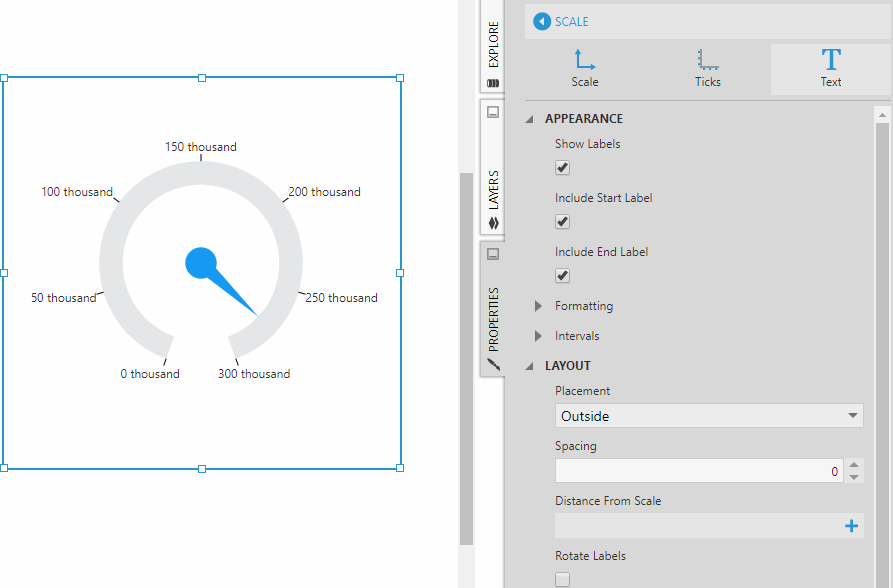Click the gauge needle center hub

(201, 263)
